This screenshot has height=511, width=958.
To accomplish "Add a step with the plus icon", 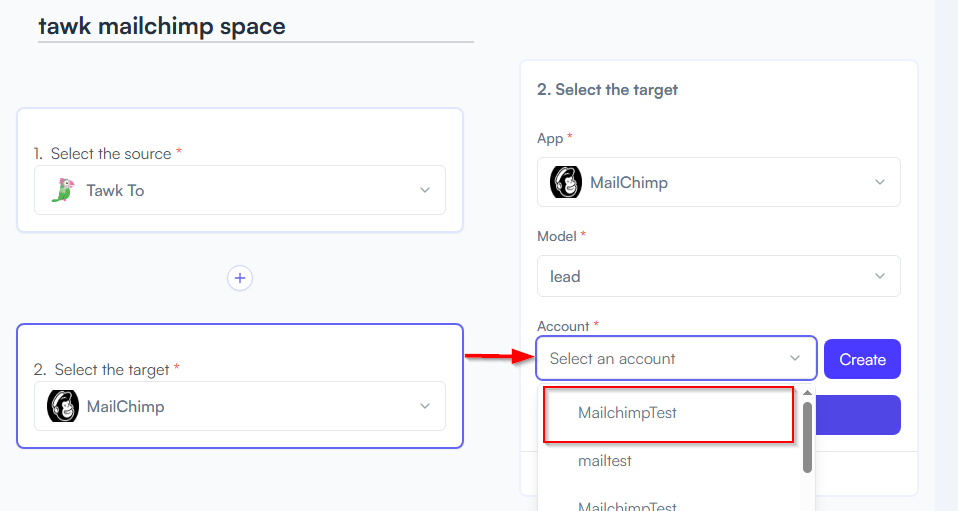I will click(x=240, y=278).
